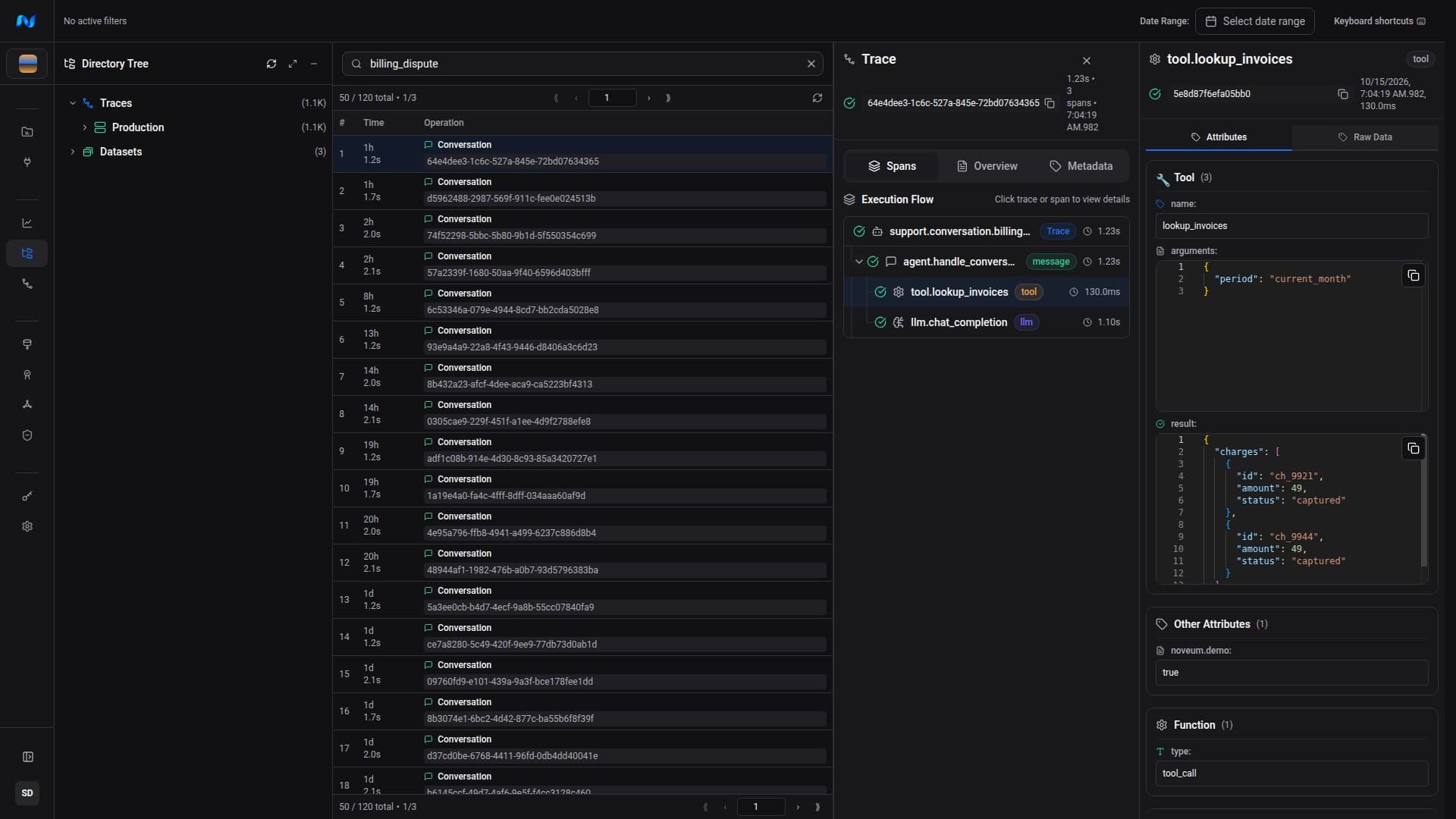The image size is (1456, 819).
Task: Select the tool.lookup_invoices span
Action: pyautogui.click(x=987, y=292)
